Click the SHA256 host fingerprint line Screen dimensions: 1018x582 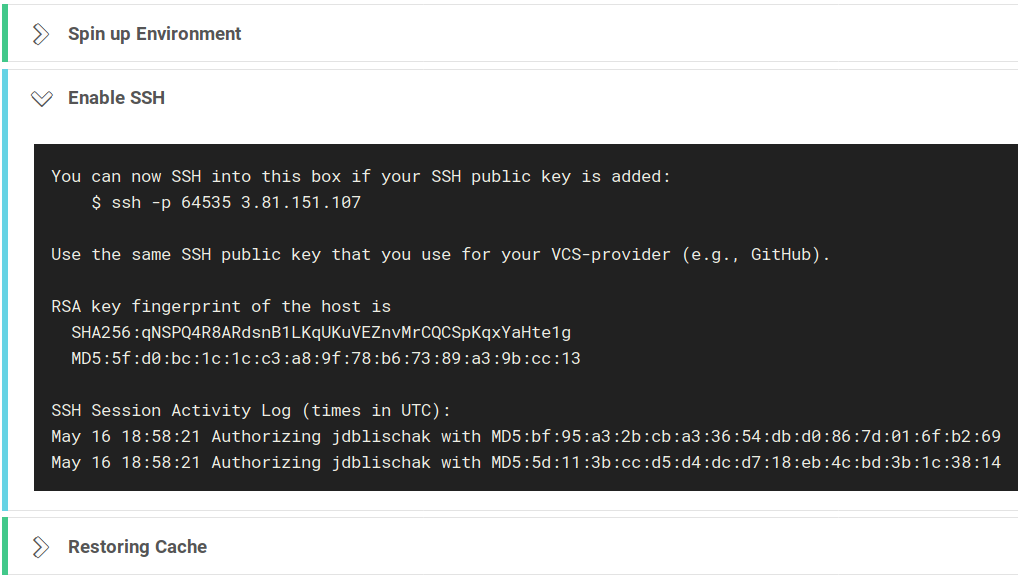tap(321, 333)
